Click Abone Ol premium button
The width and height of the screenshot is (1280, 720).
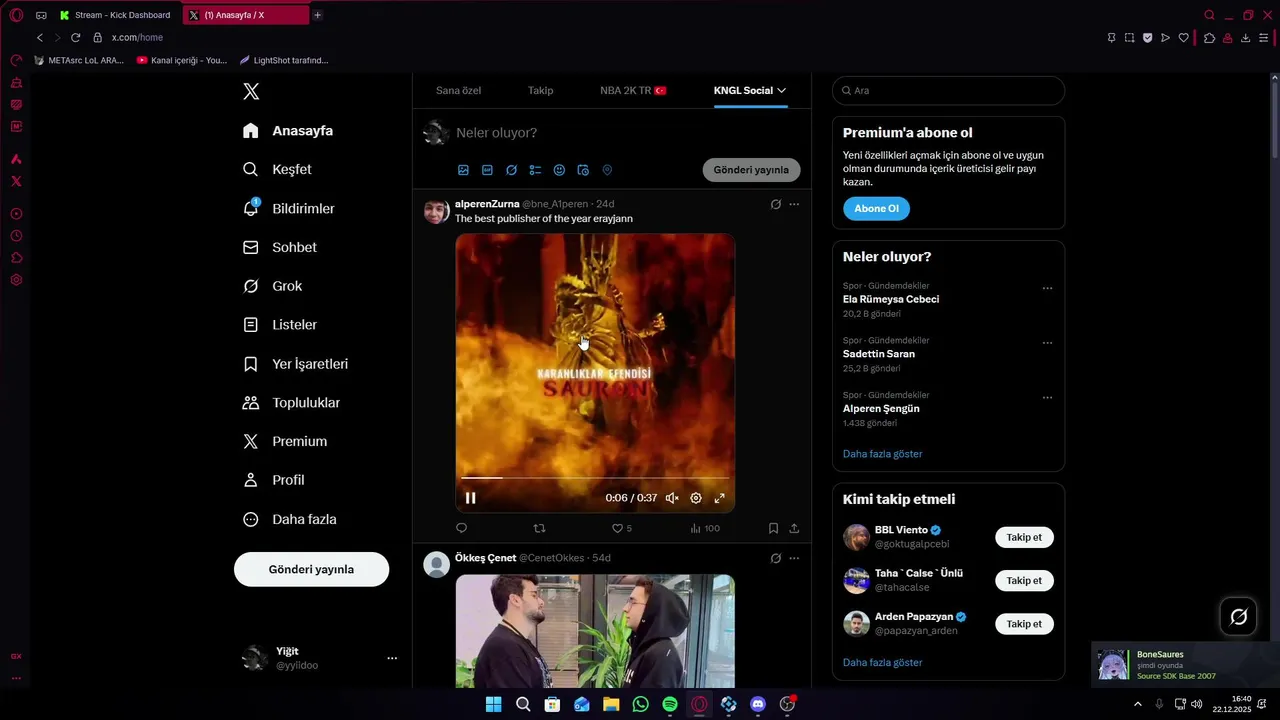(x=876, y=209)
